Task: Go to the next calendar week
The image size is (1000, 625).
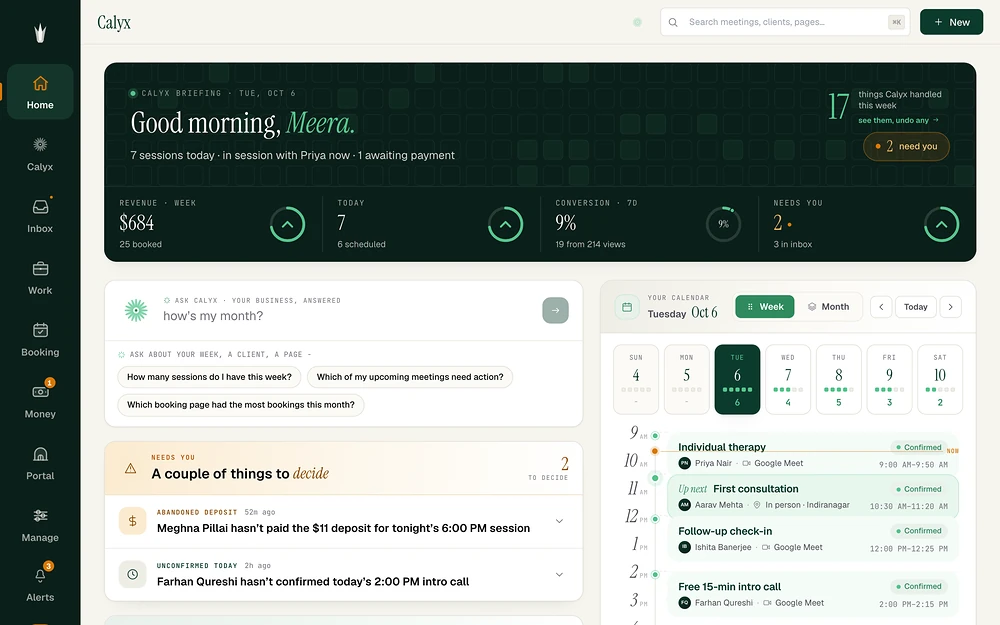Action: point(950,307)
